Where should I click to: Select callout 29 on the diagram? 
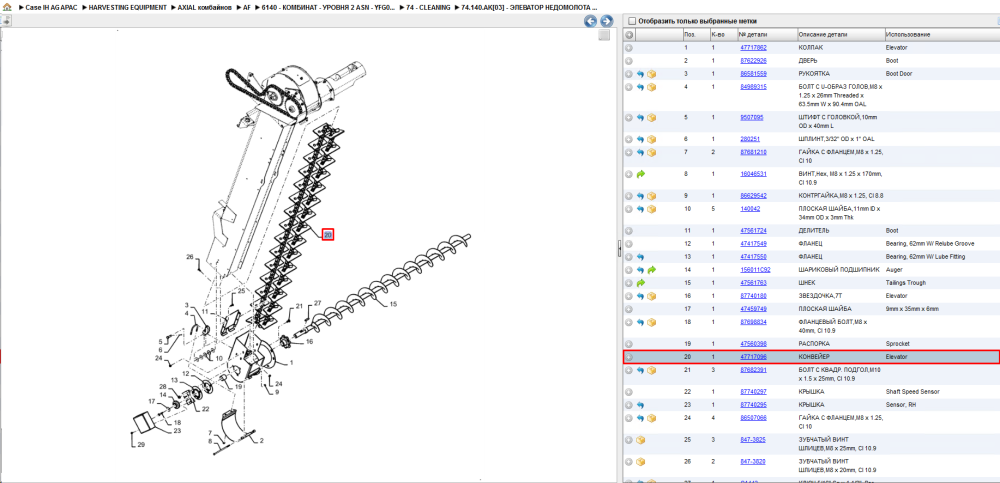point(141,444)
